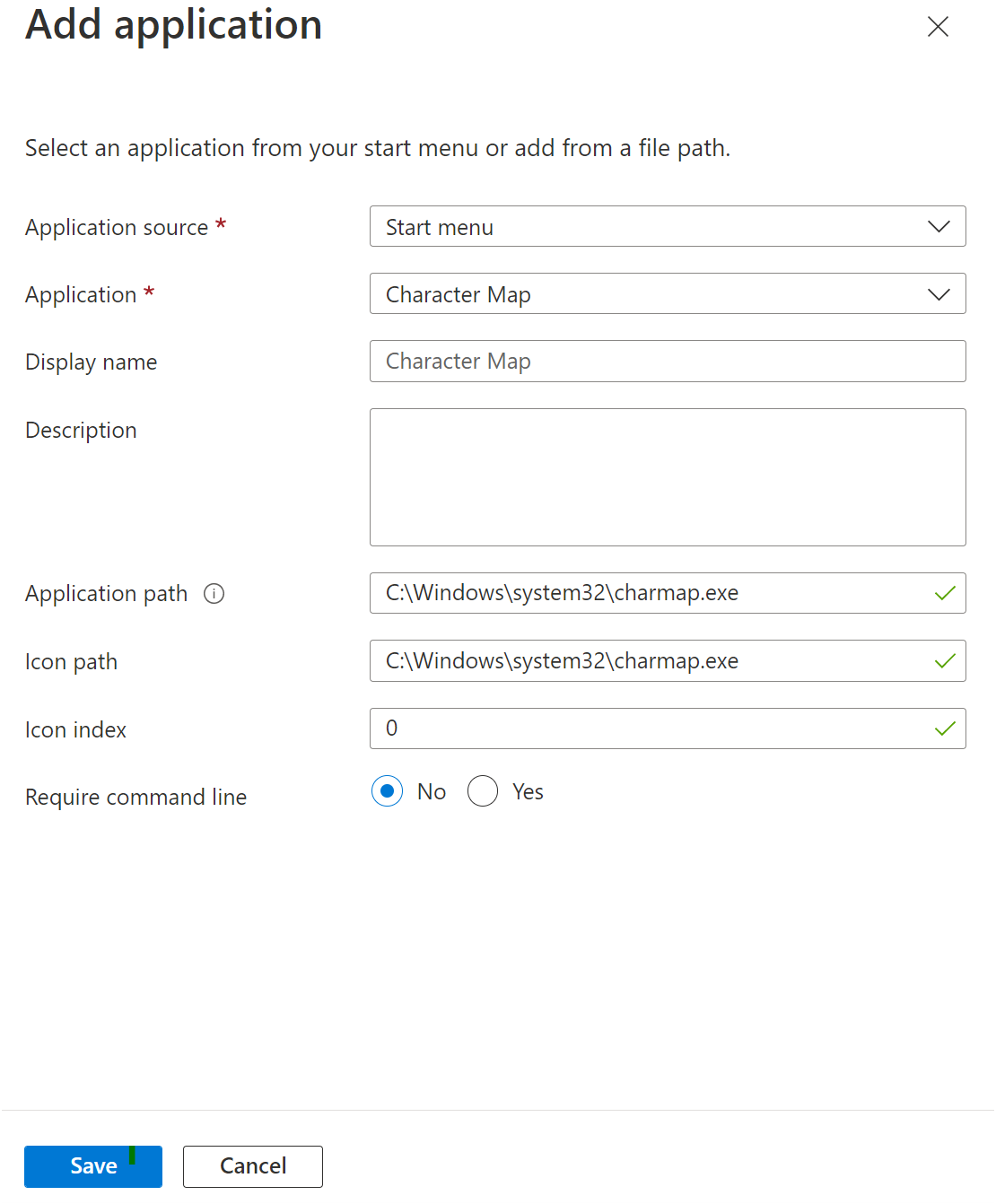Click the Icon index validation checkmark
This screenshot has width=996, height=1204.
(945, 729)
